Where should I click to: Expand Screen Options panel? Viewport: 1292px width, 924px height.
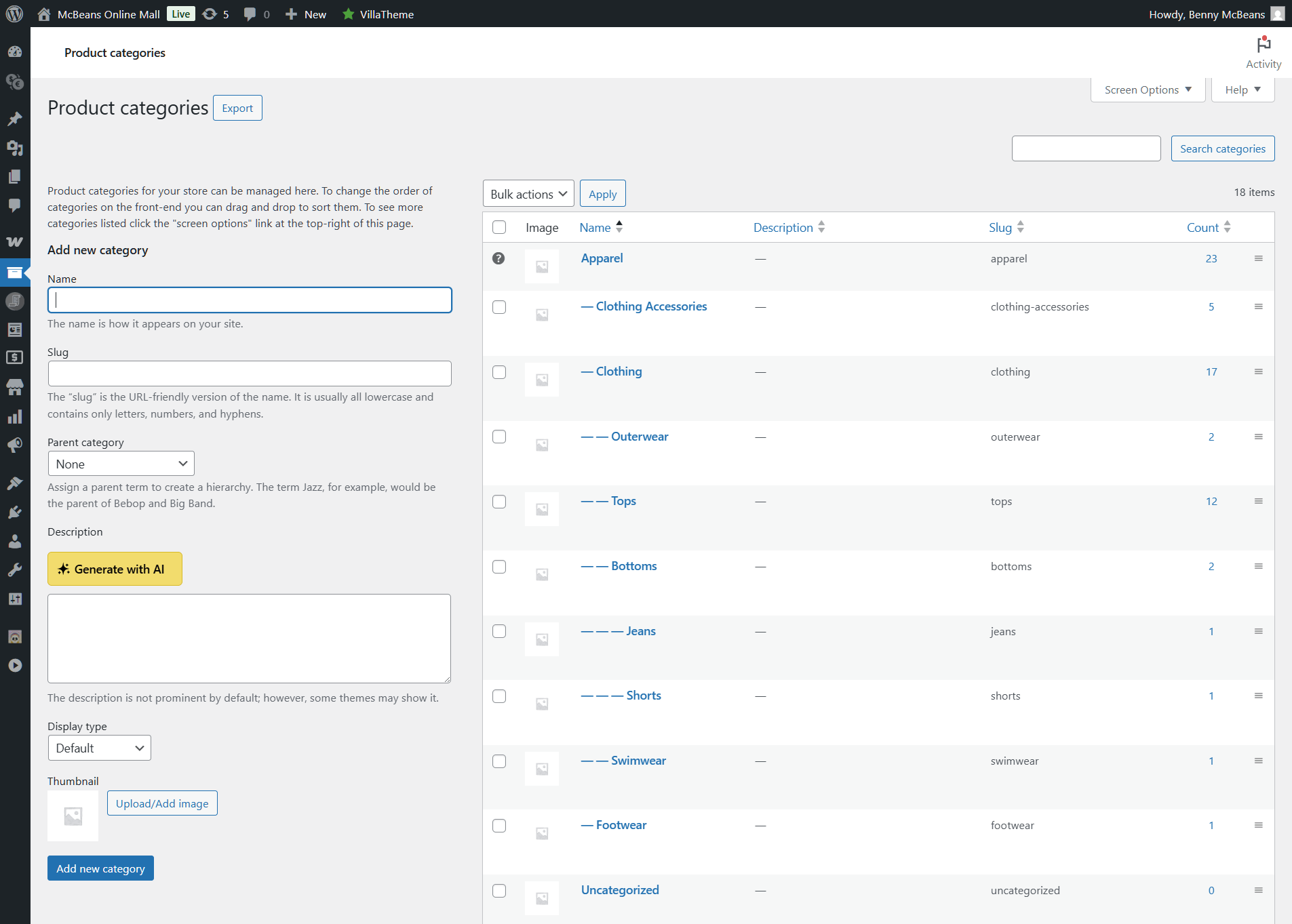coord(1148,89)
